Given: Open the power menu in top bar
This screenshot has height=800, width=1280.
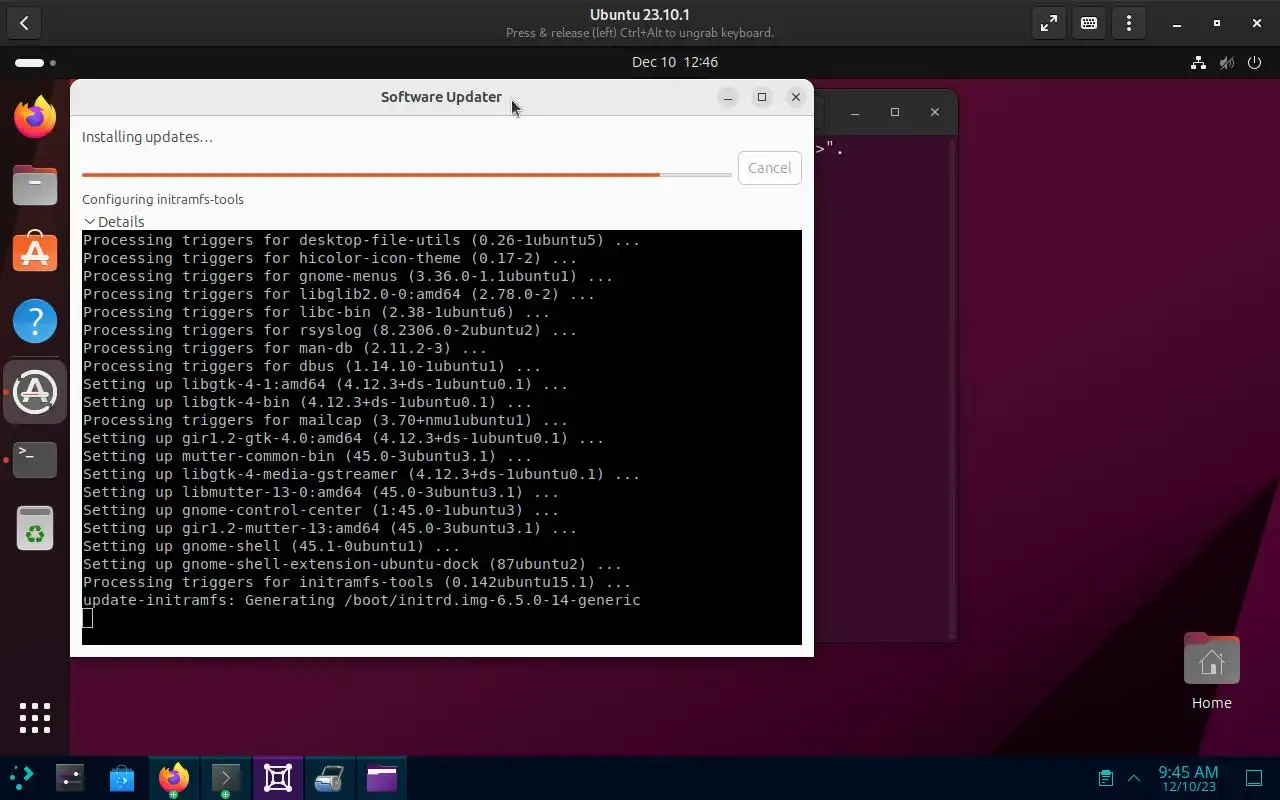Looking at the screenshot, I should coord(1254,62).
